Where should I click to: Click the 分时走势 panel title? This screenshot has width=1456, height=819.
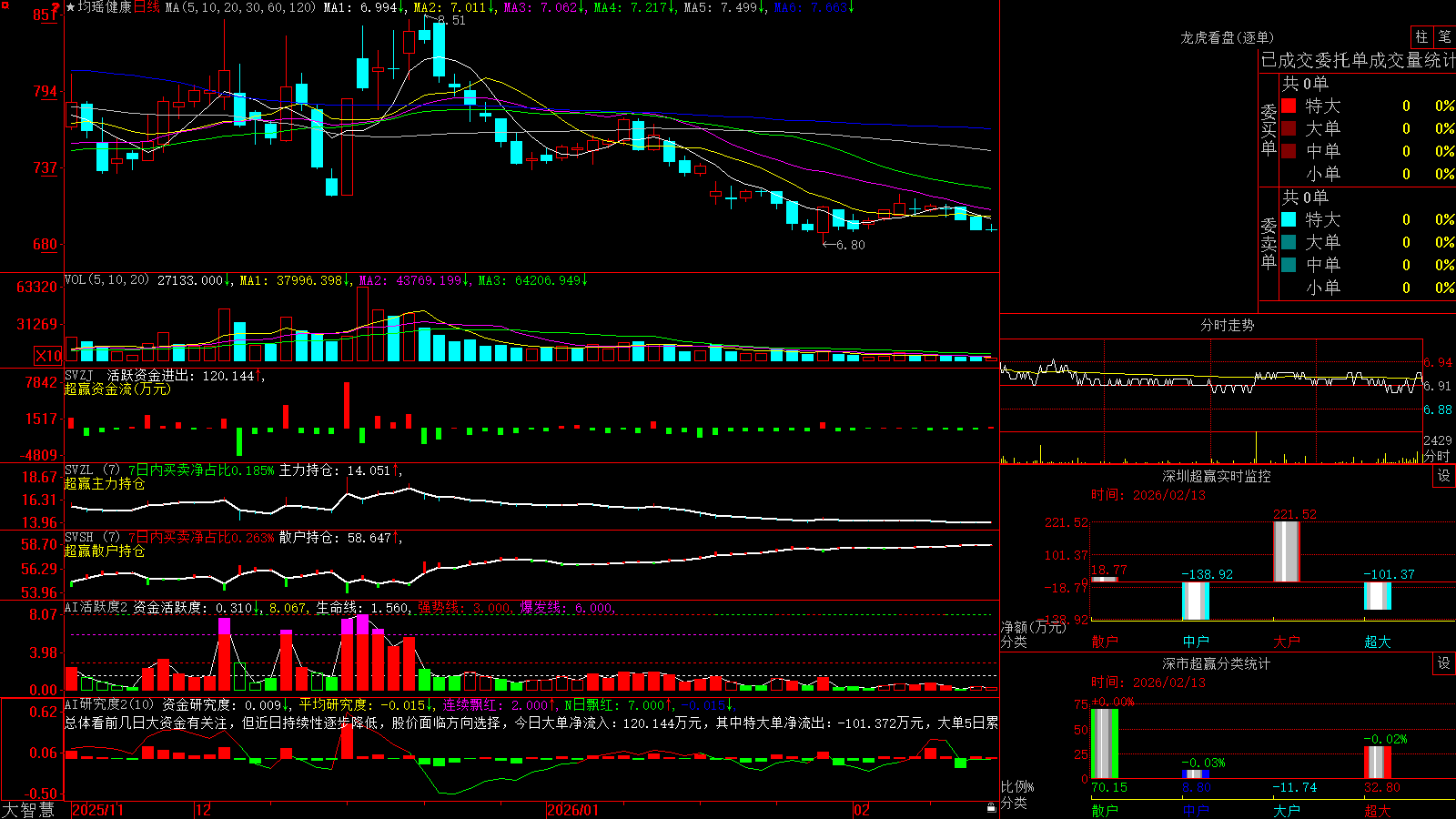click(1227, 325)
